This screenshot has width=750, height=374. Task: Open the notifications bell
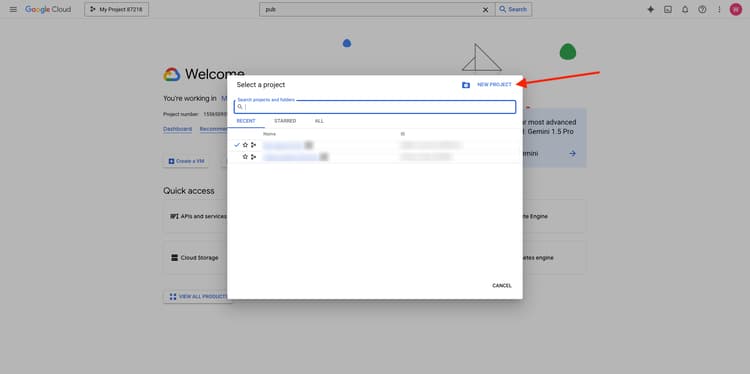click(685, 10)
